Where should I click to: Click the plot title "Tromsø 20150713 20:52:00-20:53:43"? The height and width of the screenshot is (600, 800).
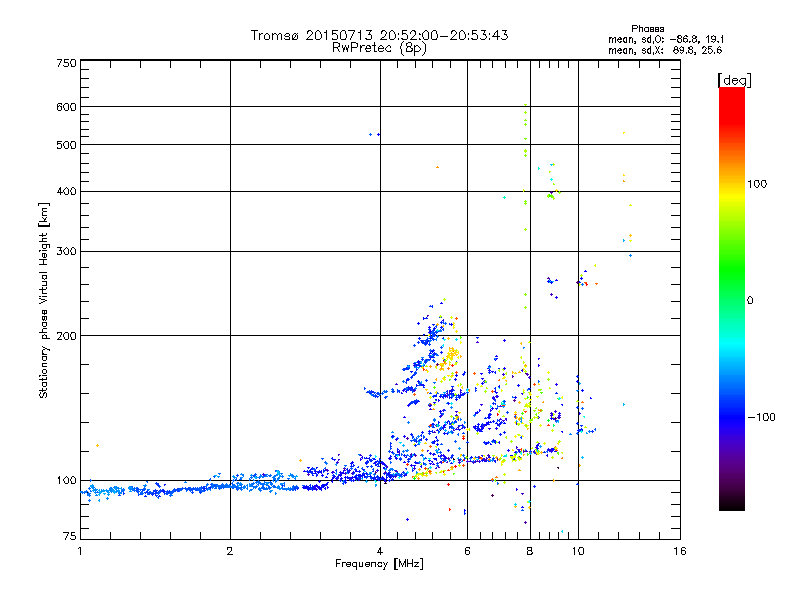tap(379, 35)
